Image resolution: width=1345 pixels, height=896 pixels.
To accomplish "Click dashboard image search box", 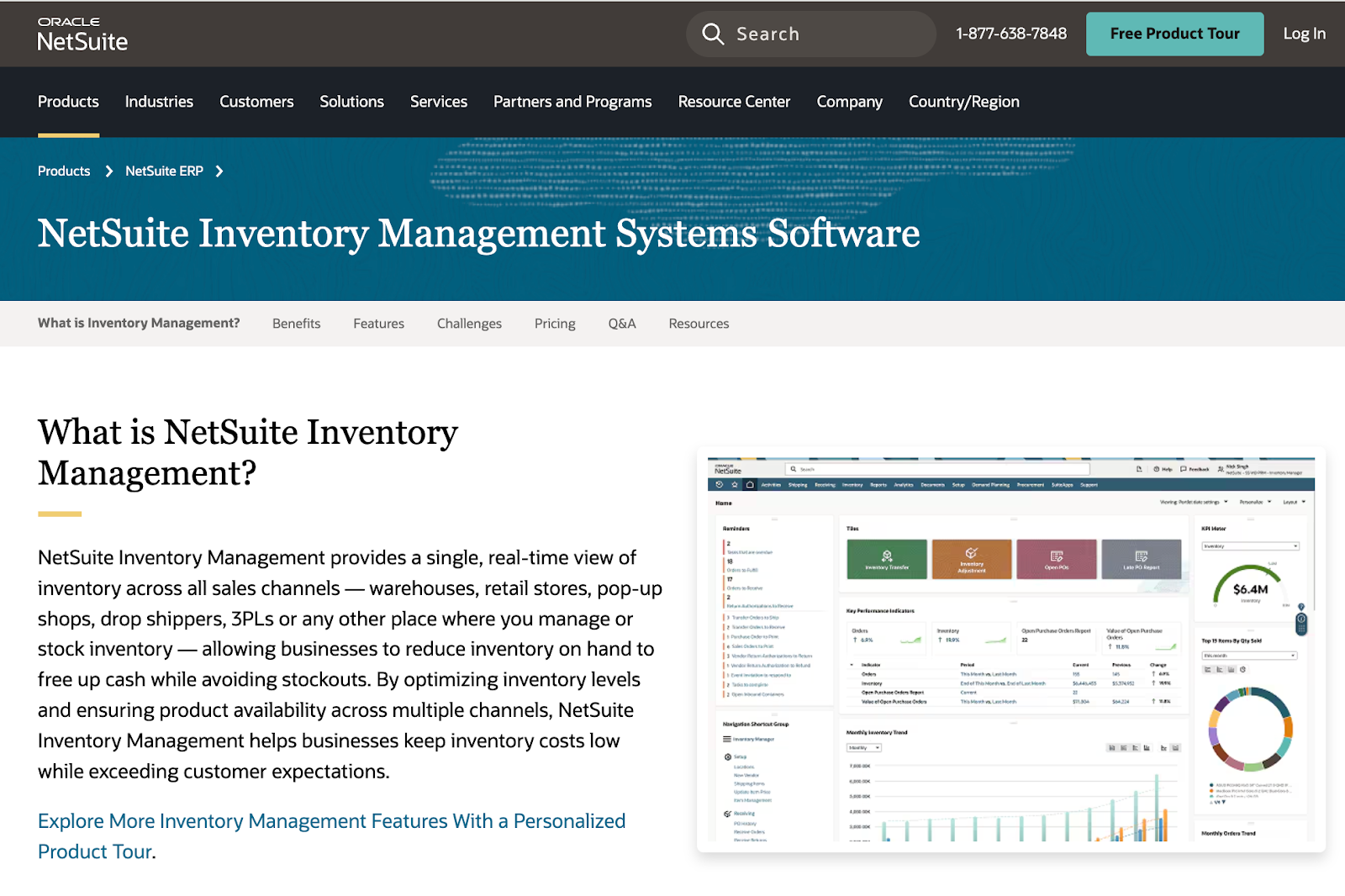I will click(937, 469).
